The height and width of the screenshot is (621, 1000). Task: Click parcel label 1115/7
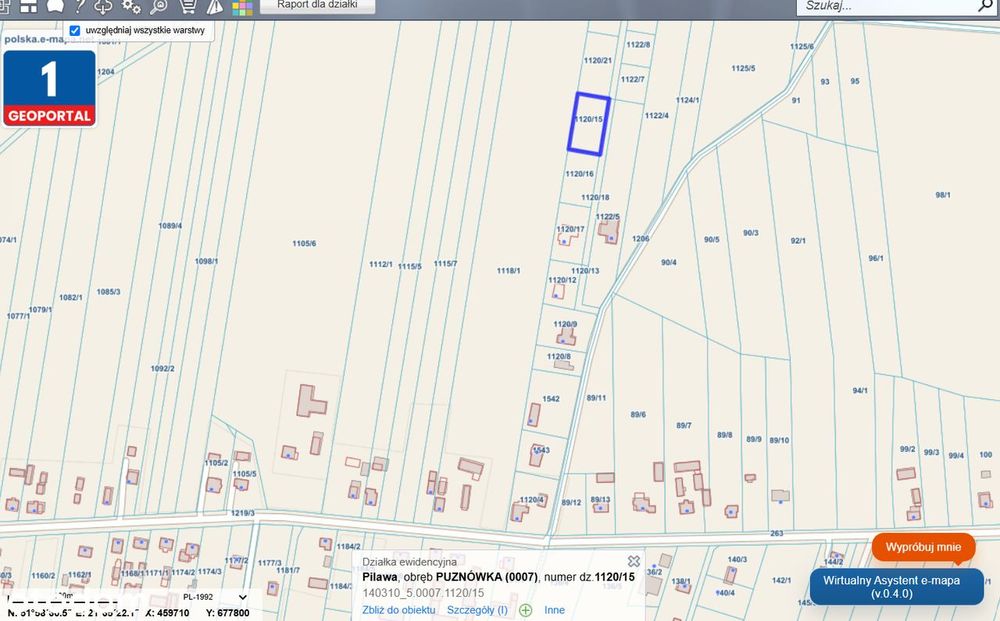point(445,264)
